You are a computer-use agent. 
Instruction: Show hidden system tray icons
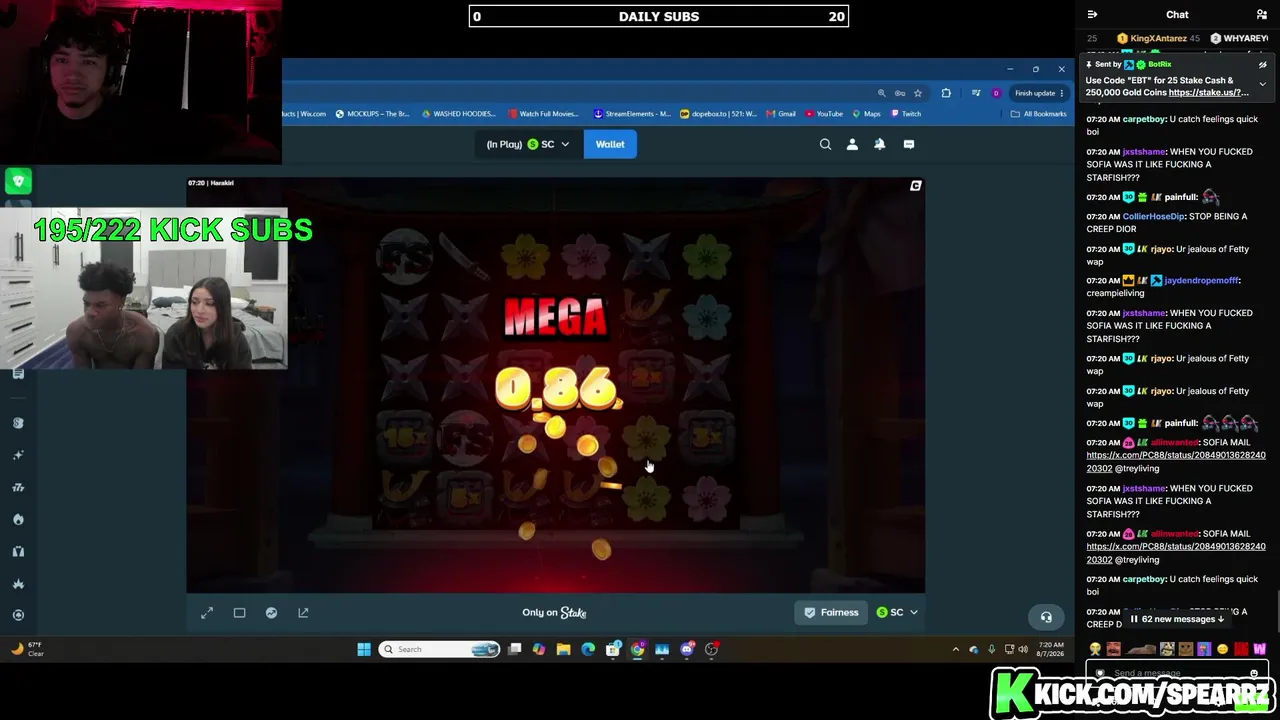coord(955,650)
